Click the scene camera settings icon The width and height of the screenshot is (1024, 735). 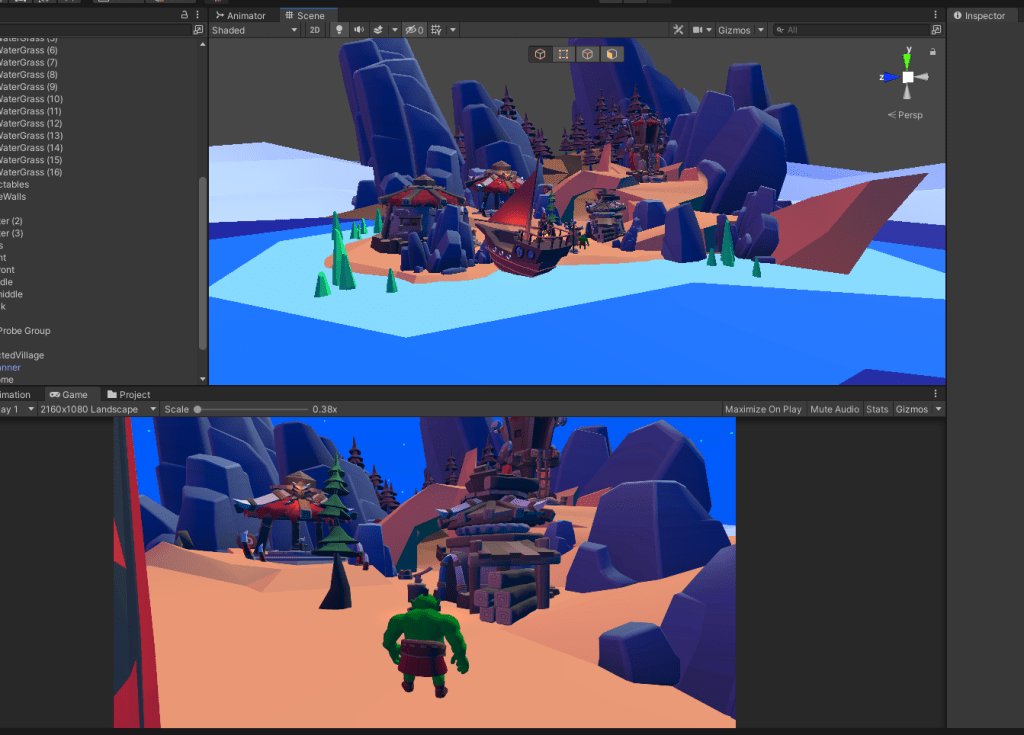[x=698, y=30]
